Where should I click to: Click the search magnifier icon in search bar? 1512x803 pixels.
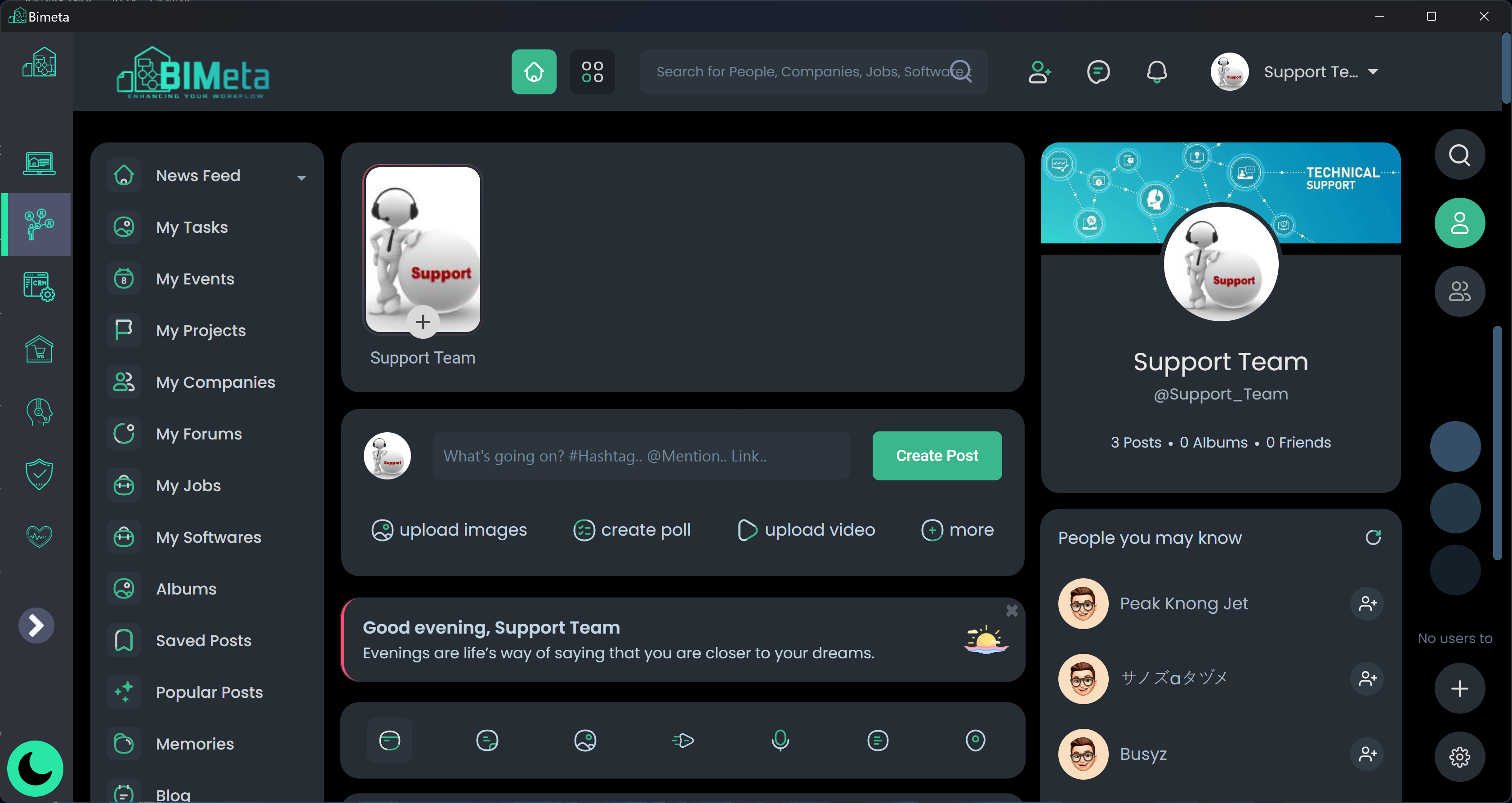click(x=961, y=71)
